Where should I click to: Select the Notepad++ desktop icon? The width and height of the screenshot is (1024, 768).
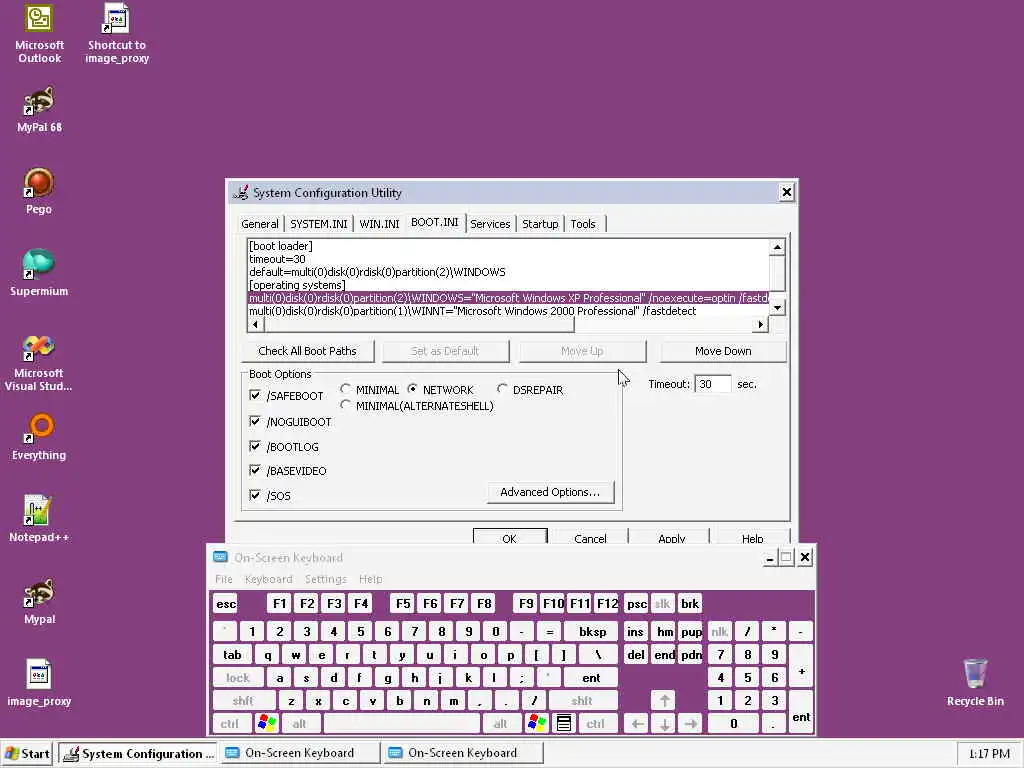(x=39, y=519)
